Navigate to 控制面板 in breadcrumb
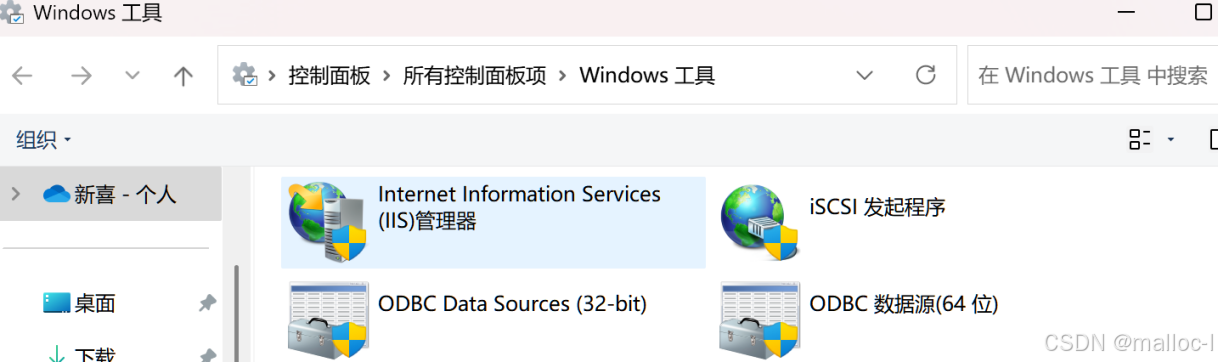 [x=330, y=75]
